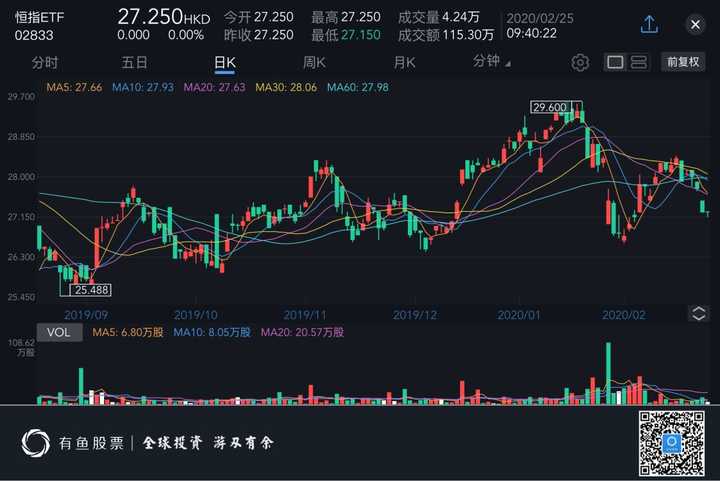Select the 月K tab
The height and width of the screenshot is (481, 720).
[404, 62]
